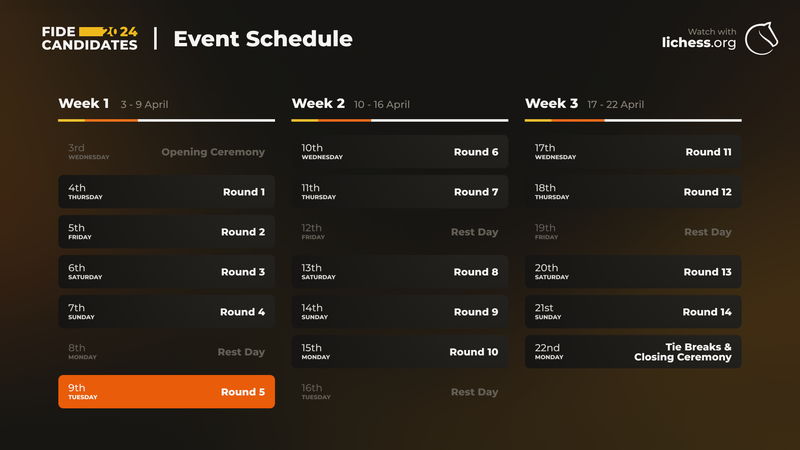Open the Opening Ceremony entry
The image size is (800, 450).
click(166, 152)
